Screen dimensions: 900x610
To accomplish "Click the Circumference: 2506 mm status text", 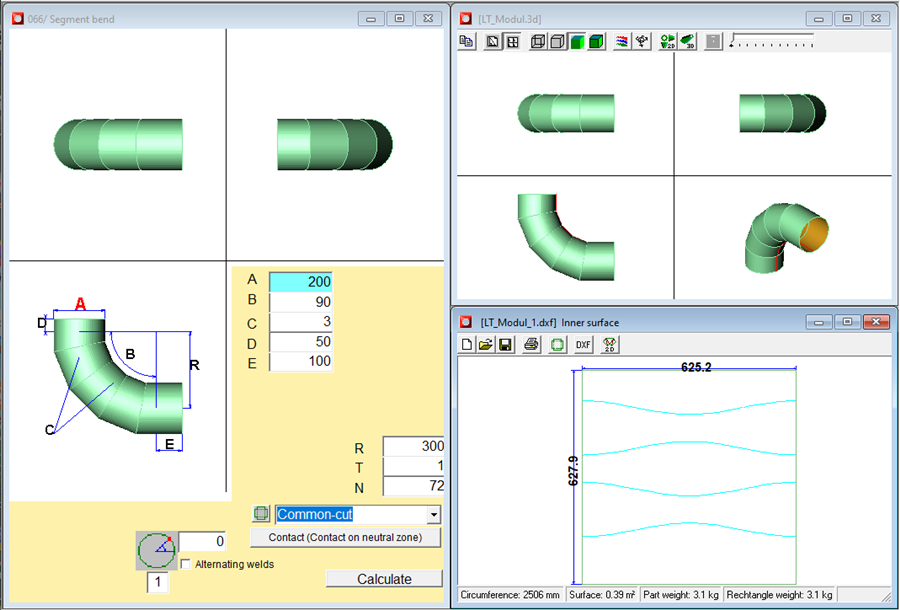I will tap(510, 595).
